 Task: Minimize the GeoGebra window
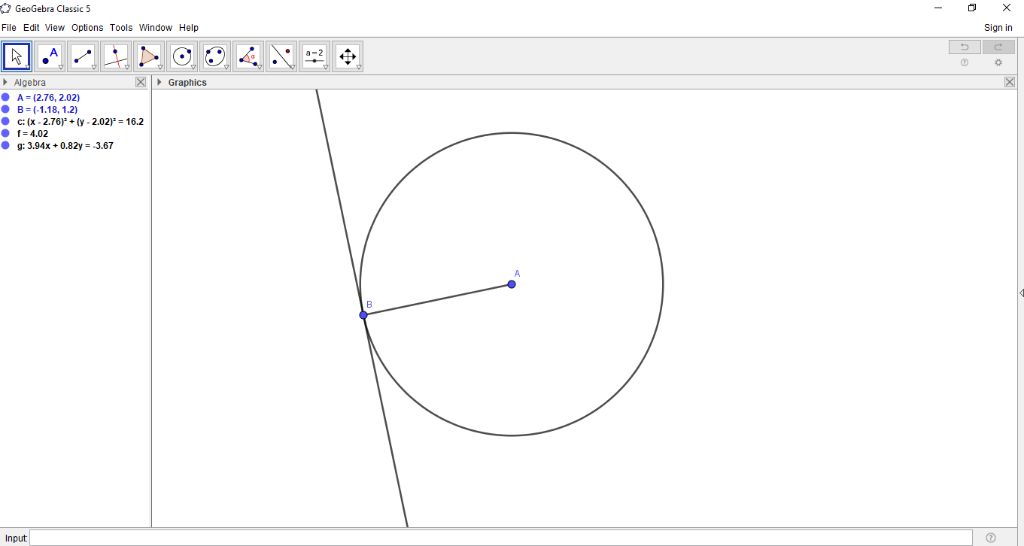coord(938,8)
